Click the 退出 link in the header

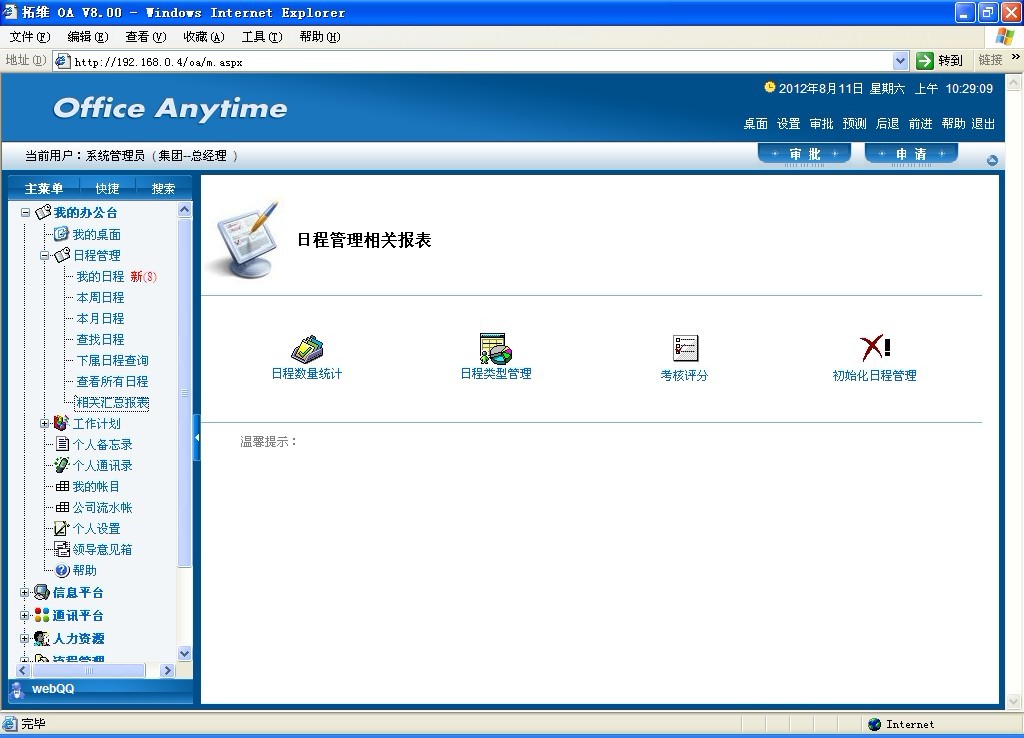983,124
